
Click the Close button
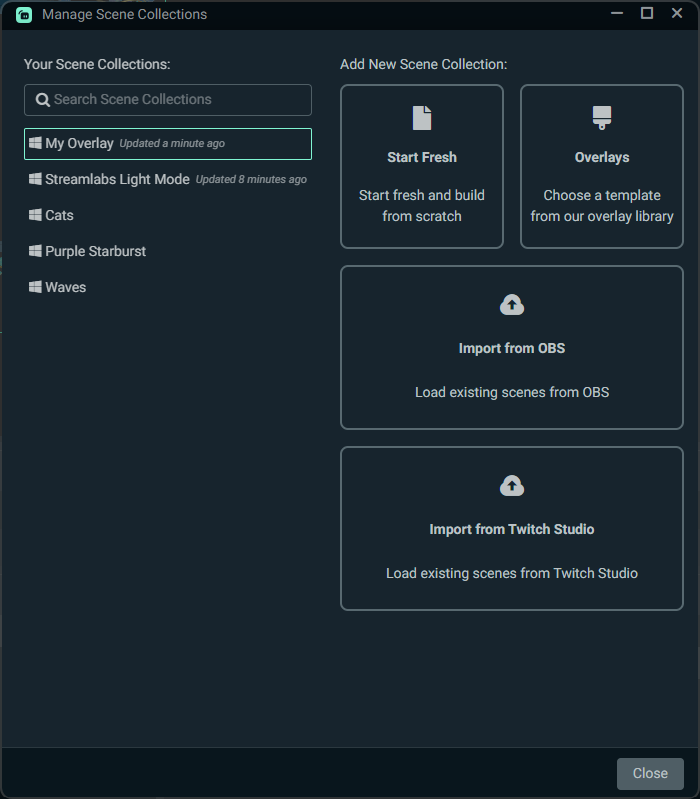(650, 774)
